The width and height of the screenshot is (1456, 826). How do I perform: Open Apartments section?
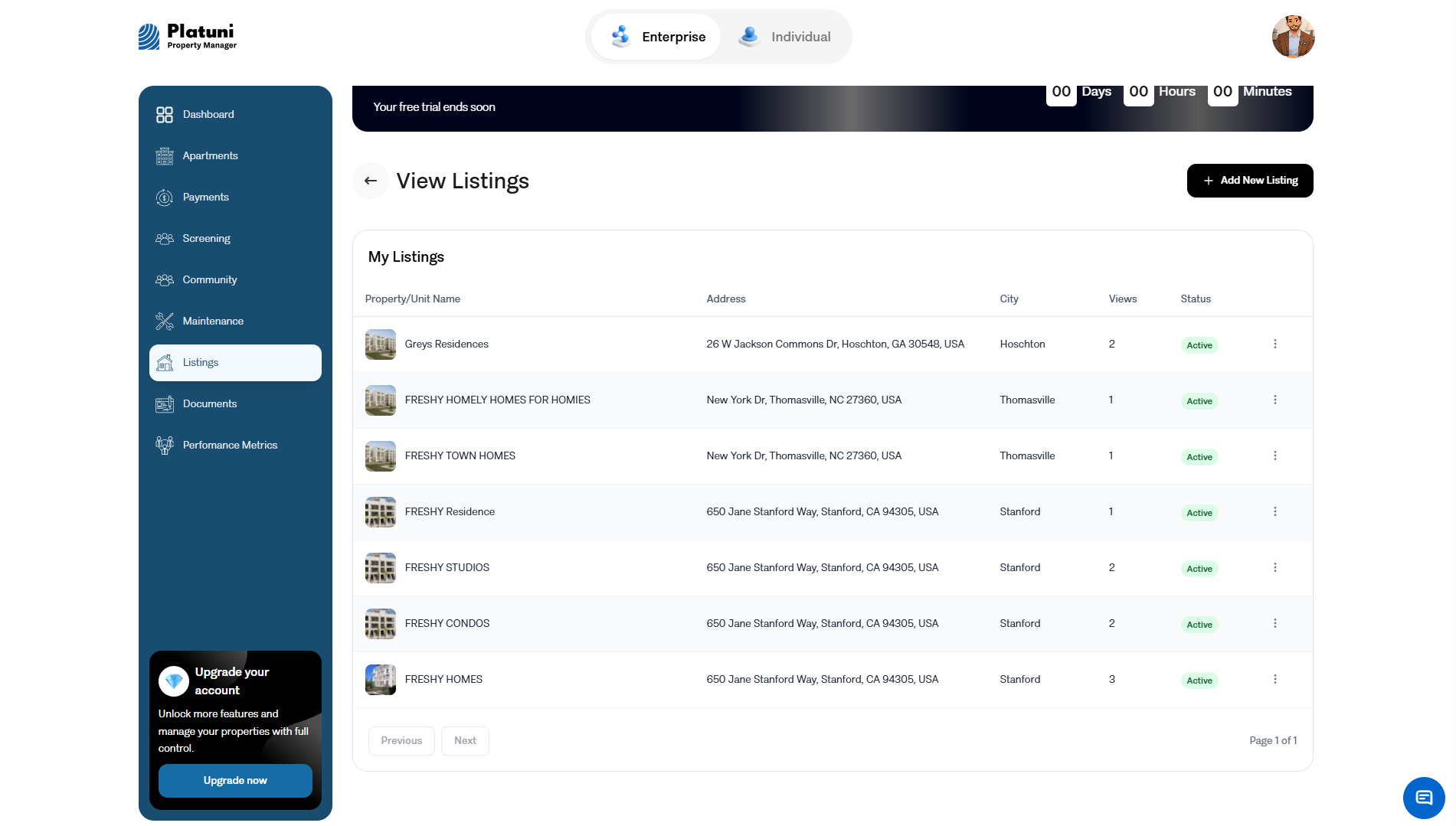(235, 156)
